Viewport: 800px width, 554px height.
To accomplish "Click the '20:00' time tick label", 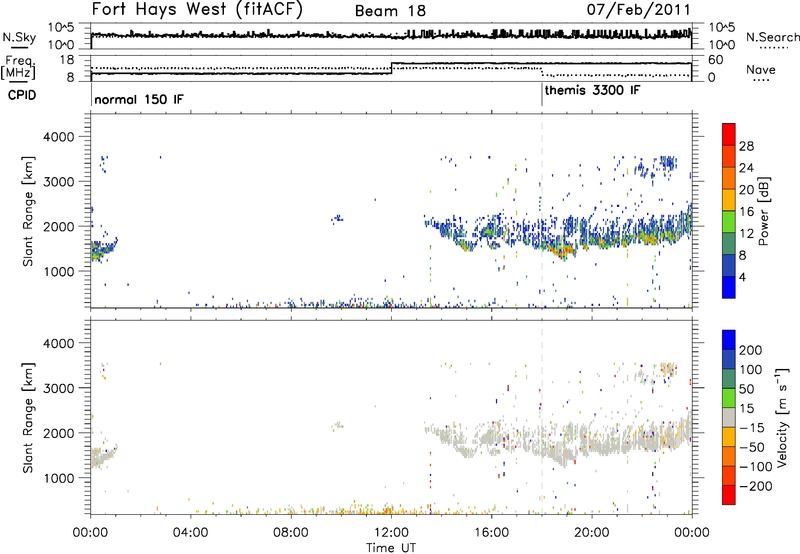I will pyautogui.click(x=591, y=533).
